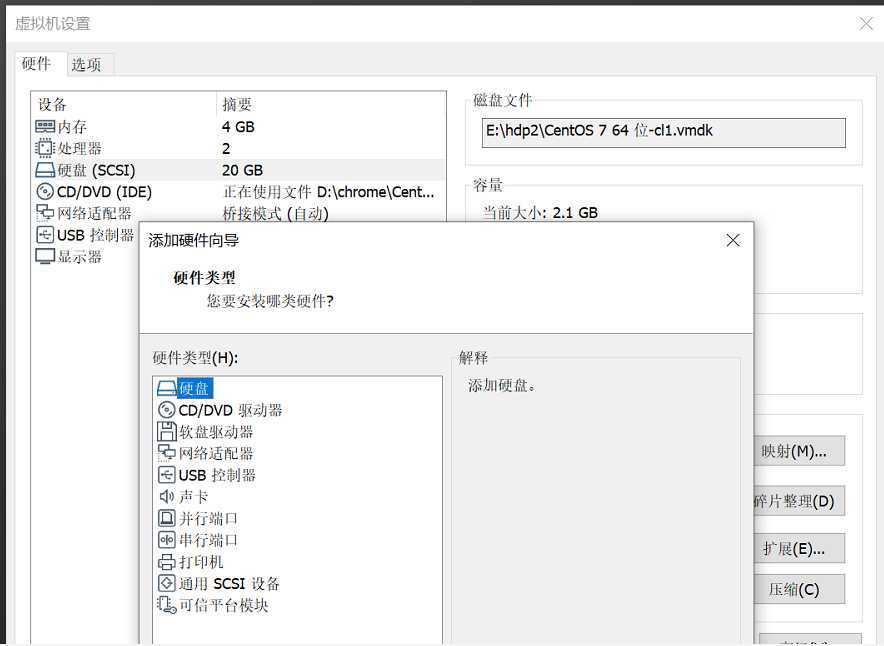
Task: Switch to the 选项 tab
Action: coord(86,65)
